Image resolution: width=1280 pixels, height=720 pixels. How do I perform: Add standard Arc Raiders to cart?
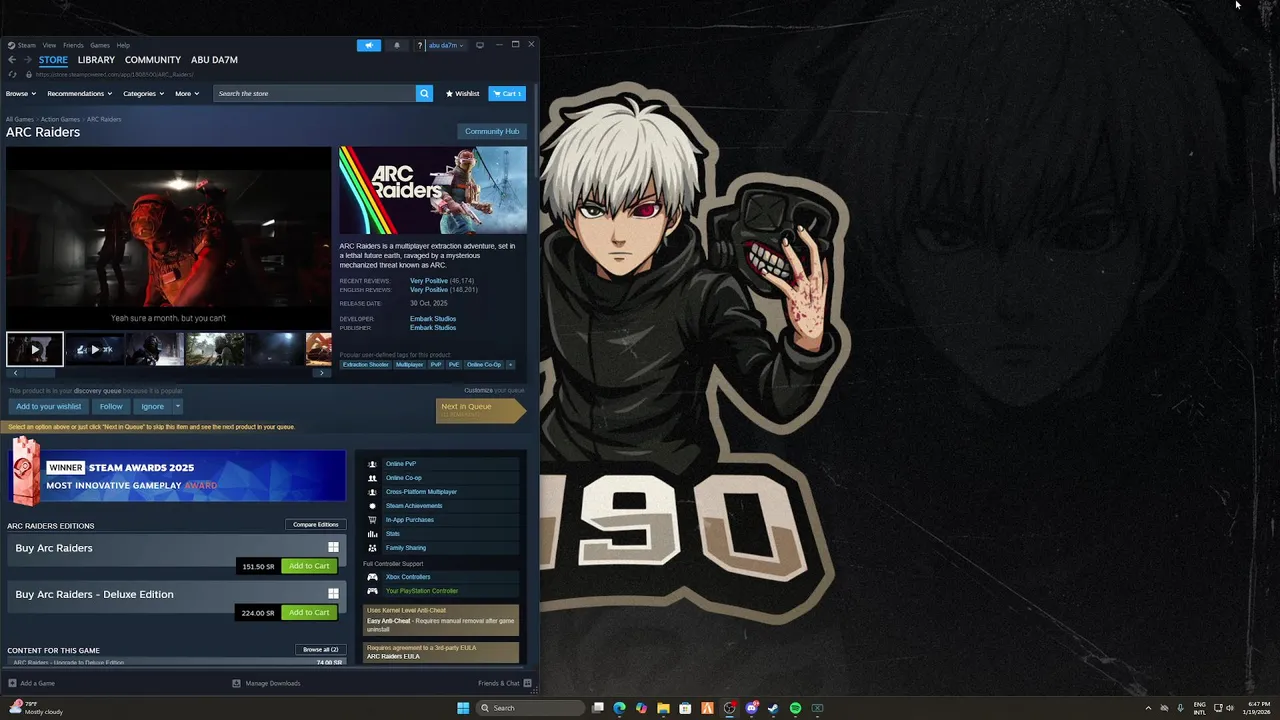309,566
